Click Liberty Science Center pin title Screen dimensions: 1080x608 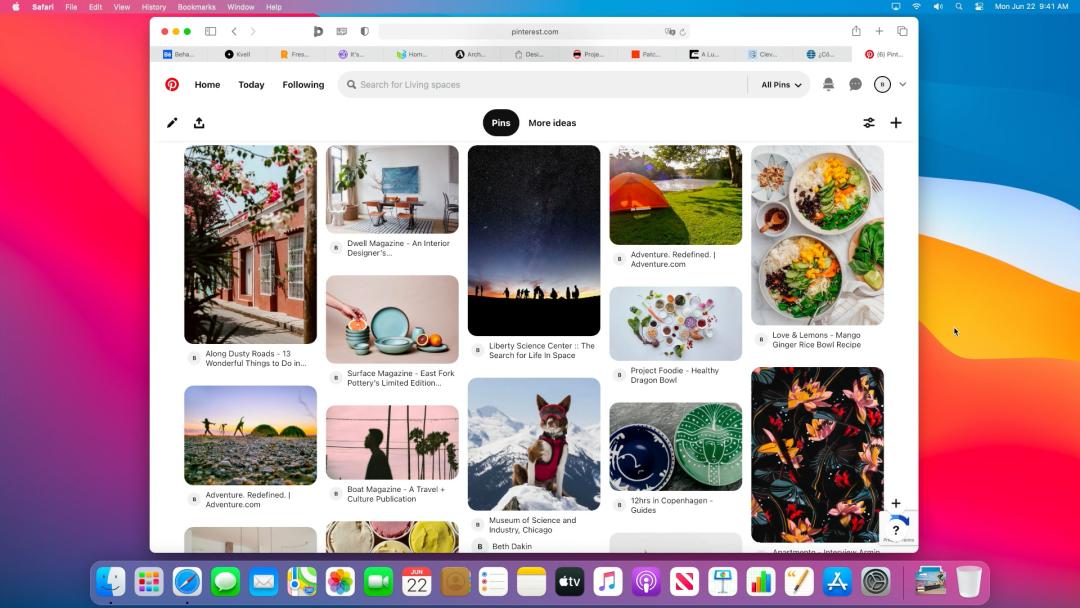click(541, 350)
